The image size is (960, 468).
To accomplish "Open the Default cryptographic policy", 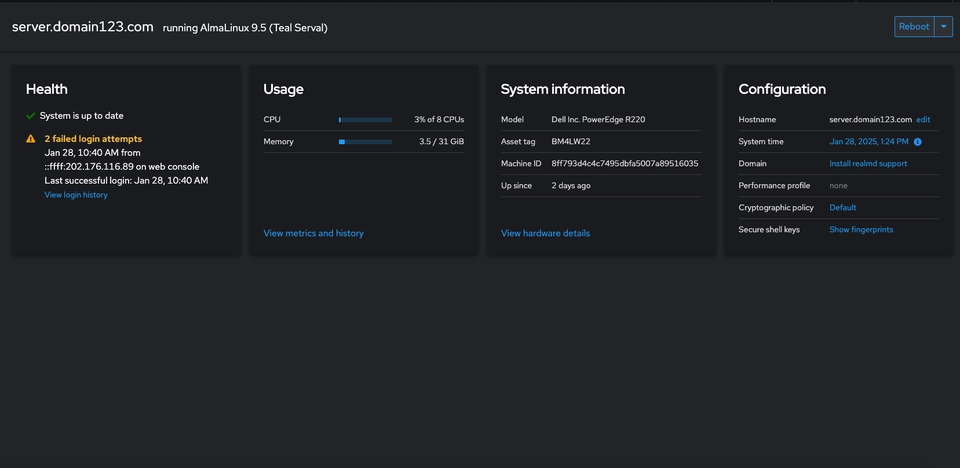I will pos(842,208).
